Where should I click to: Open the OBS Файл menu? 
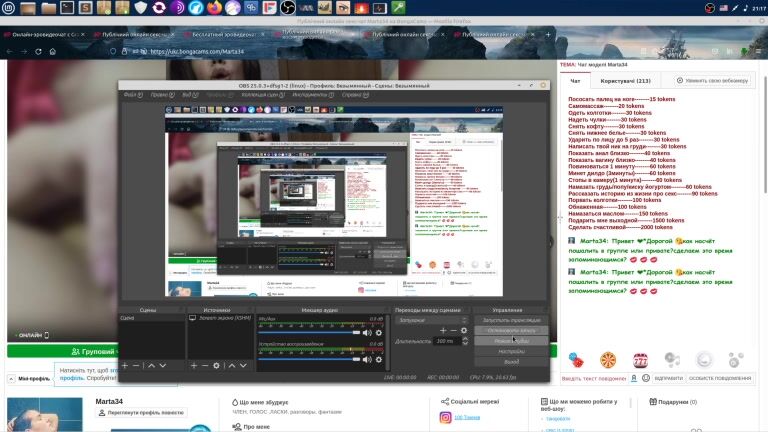click(129, 95)
